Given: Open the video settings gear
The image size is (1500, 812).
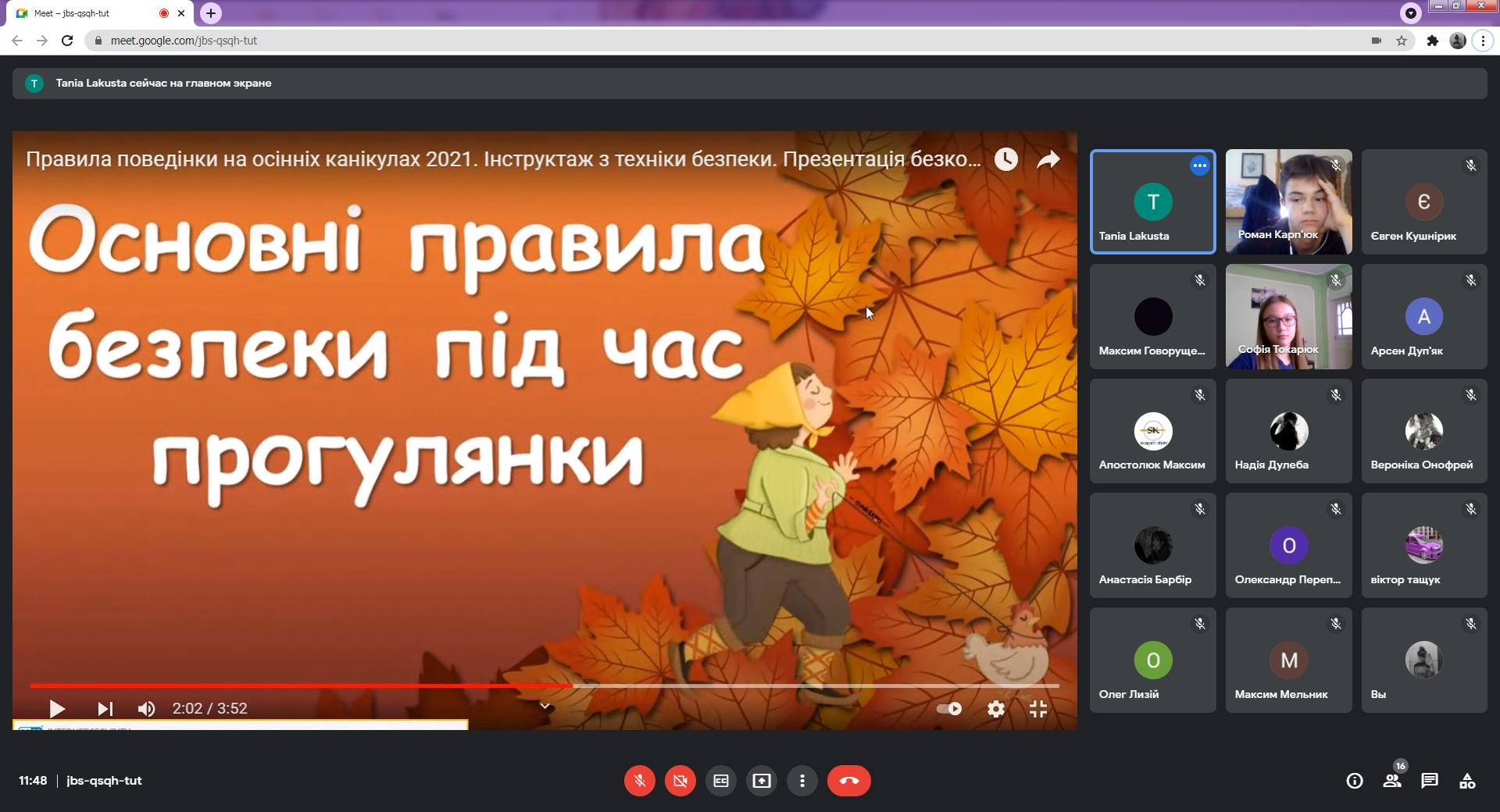Looking at the screenshot, I should [995, 709].
